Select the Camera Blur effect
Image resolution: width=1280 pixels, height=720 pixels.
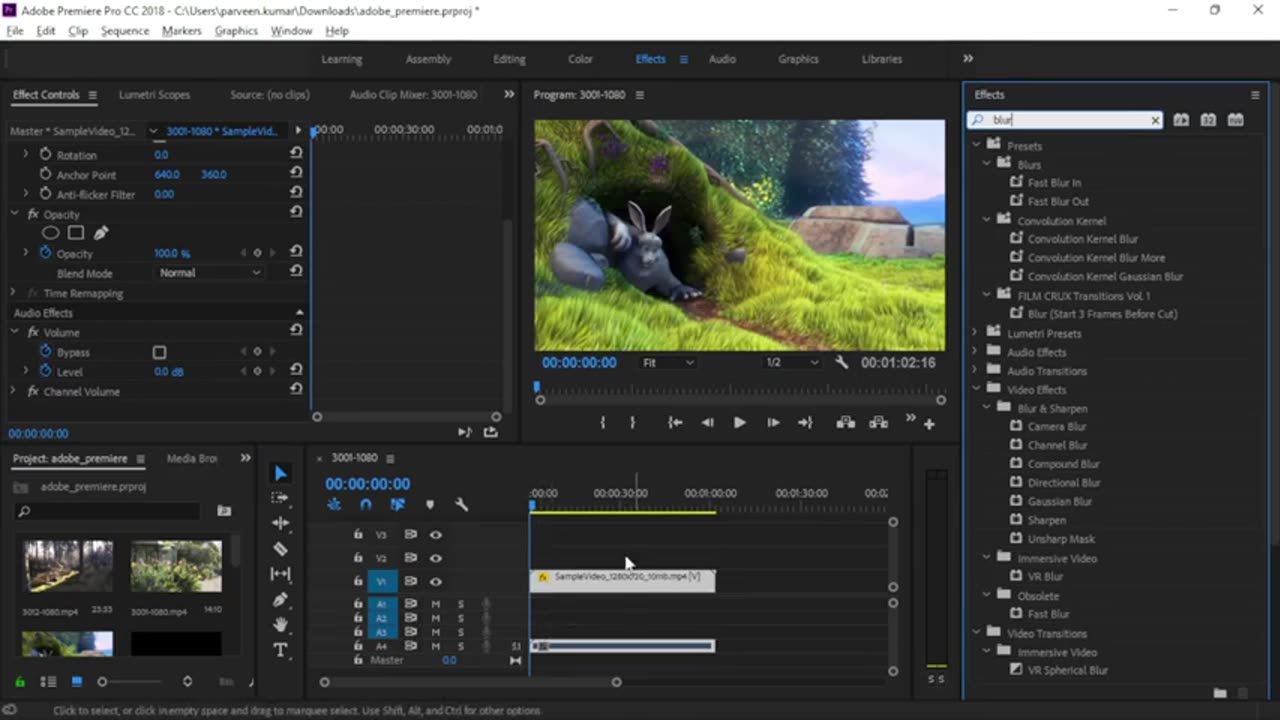[x=1057, y=427]
